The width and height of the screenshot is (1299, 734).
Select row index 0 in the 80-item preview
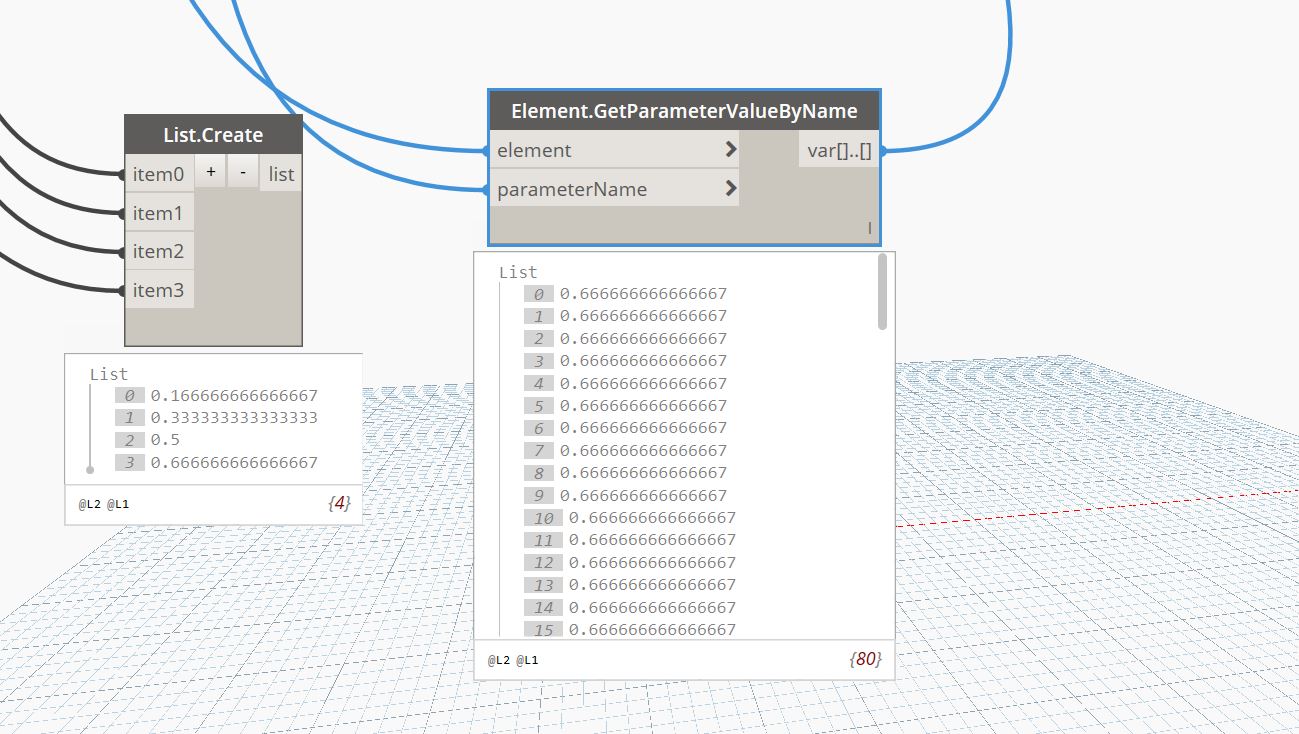pos(538,294)
